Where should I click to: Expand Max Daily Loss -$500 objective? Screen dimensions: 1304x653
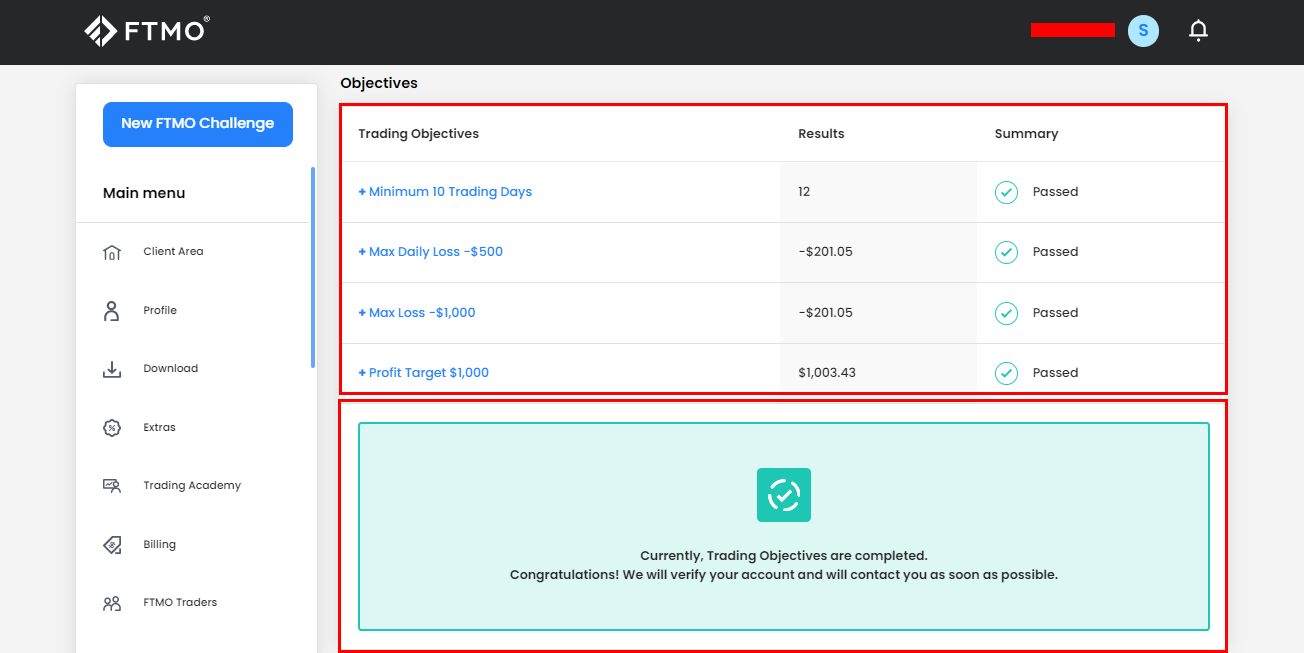(431, 252)
